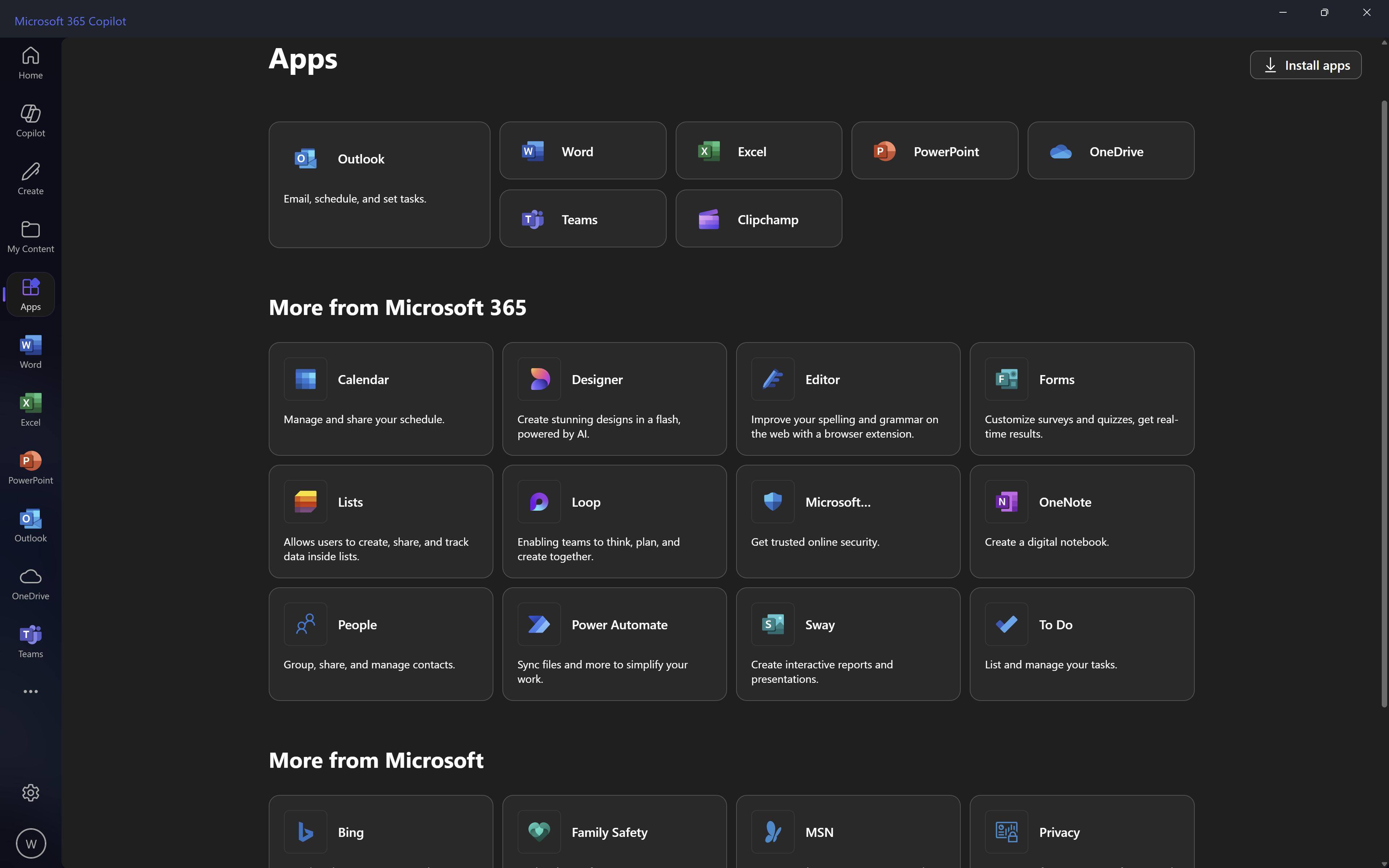This screenshot has height=868, width=1389.
Task: Open the Microsoft Defender shield tile
Action: [848, 521]
